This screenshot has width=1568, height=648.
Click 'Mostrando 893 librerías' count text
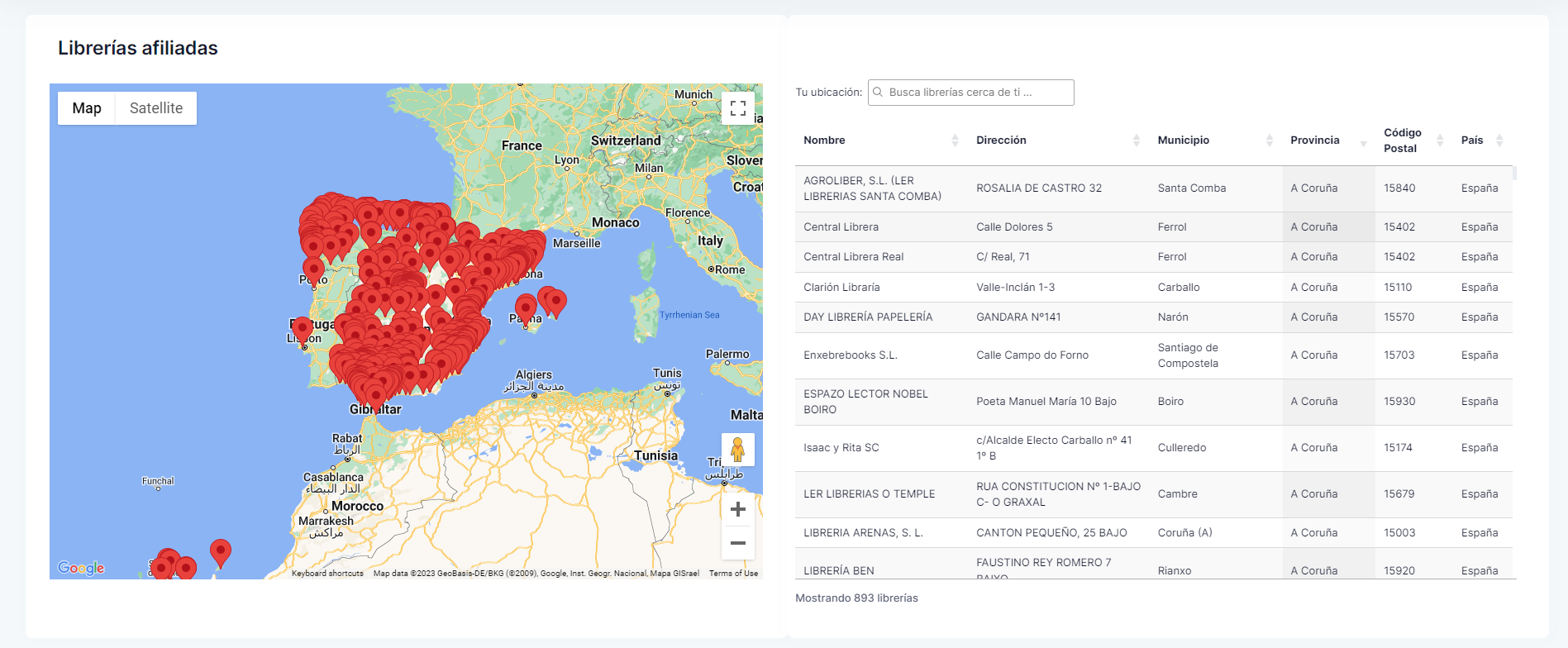[x=856, y=598]
